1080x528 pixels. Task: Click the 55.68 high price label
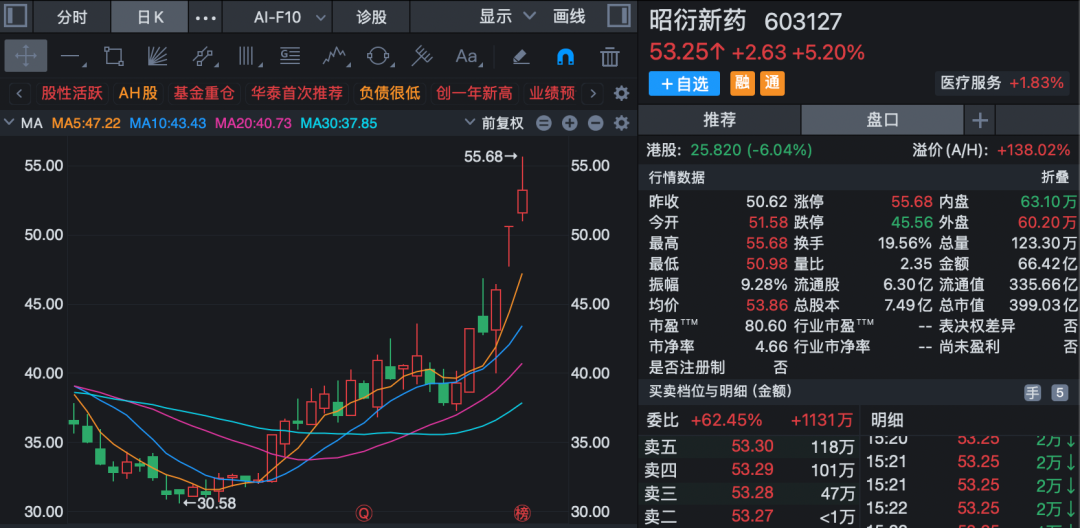[490, 156]
